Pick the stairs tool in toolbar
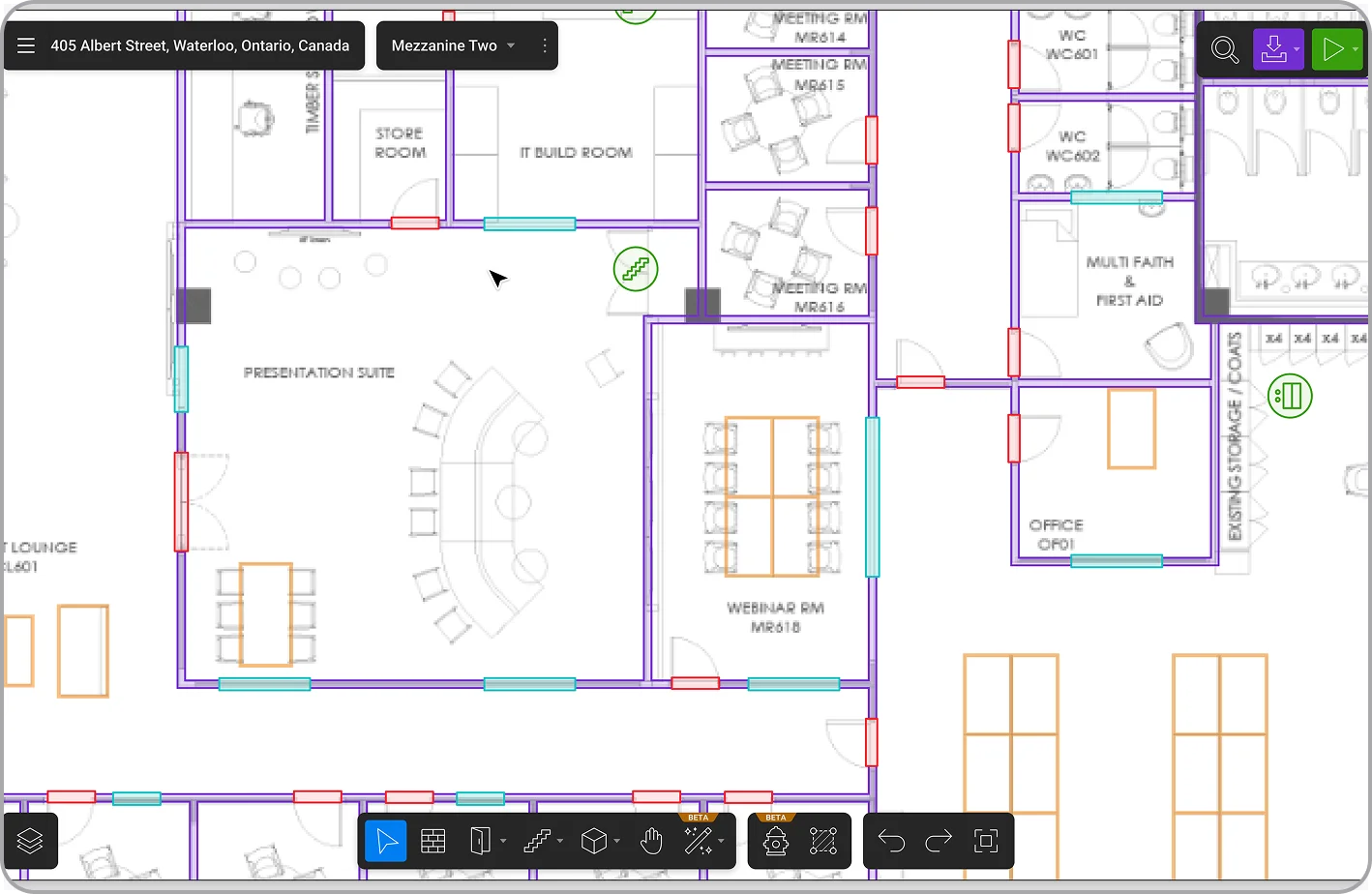The width and height of the screenshot is (1372, 894). 537,842
